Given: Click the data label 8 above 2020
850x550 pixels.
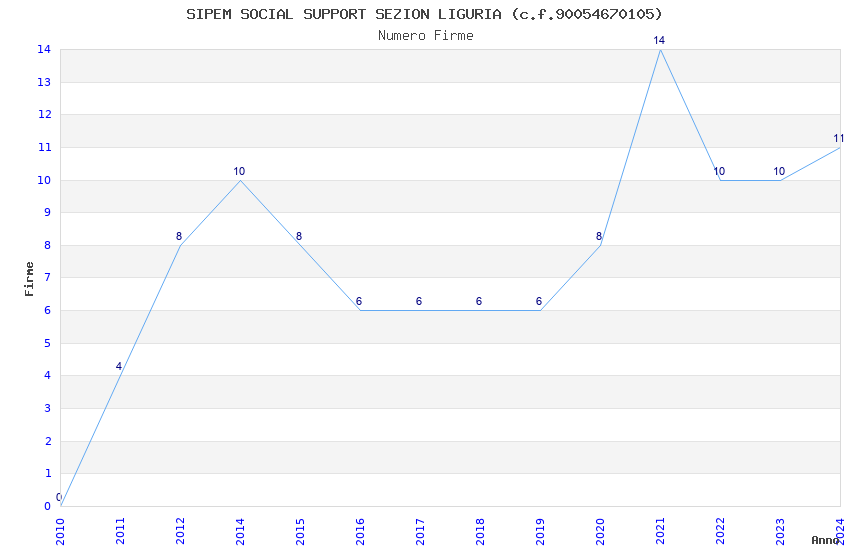Looking at the screenshot, I should click(x=599, y=236).
